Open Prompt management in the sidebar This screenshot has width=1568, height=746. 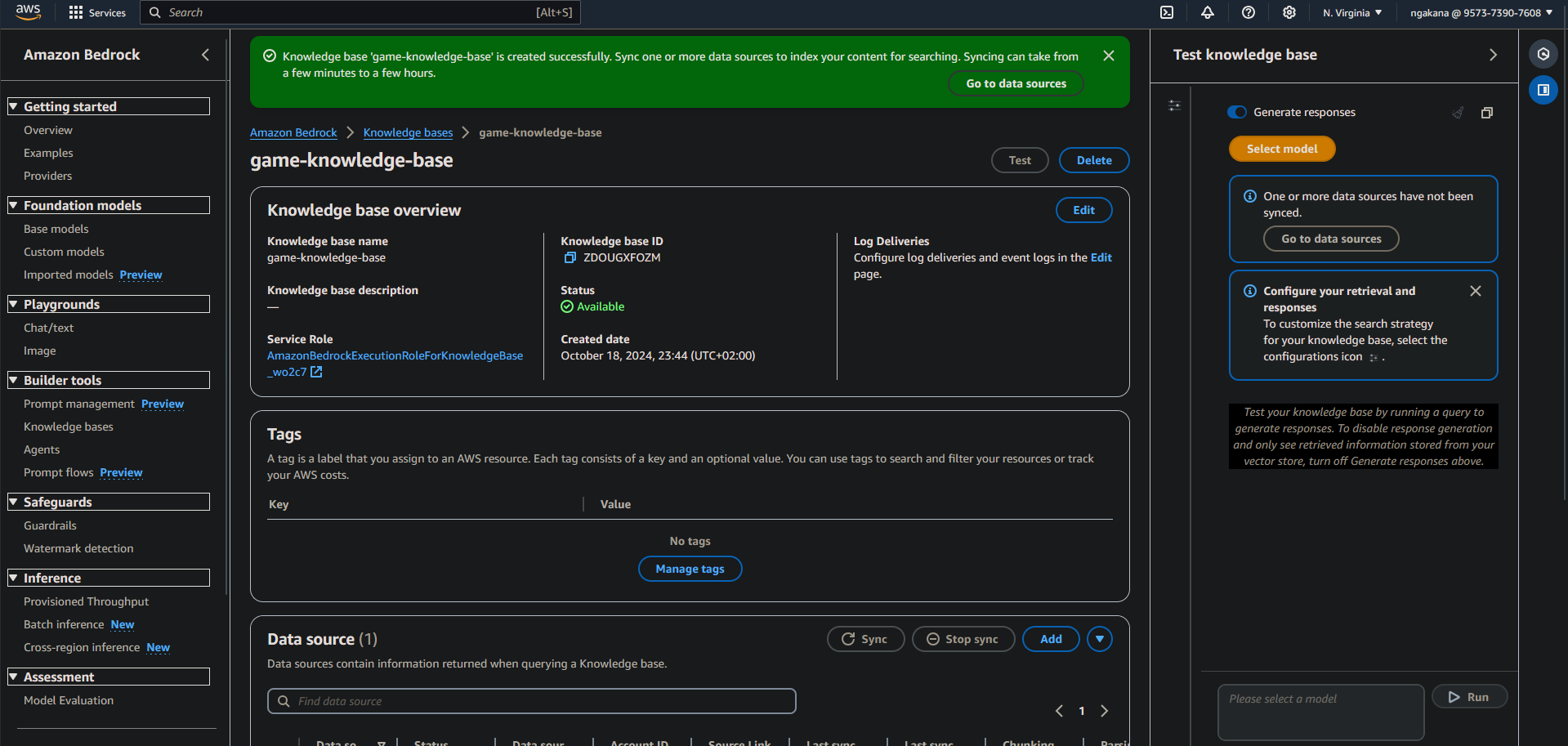coord(79,404)
